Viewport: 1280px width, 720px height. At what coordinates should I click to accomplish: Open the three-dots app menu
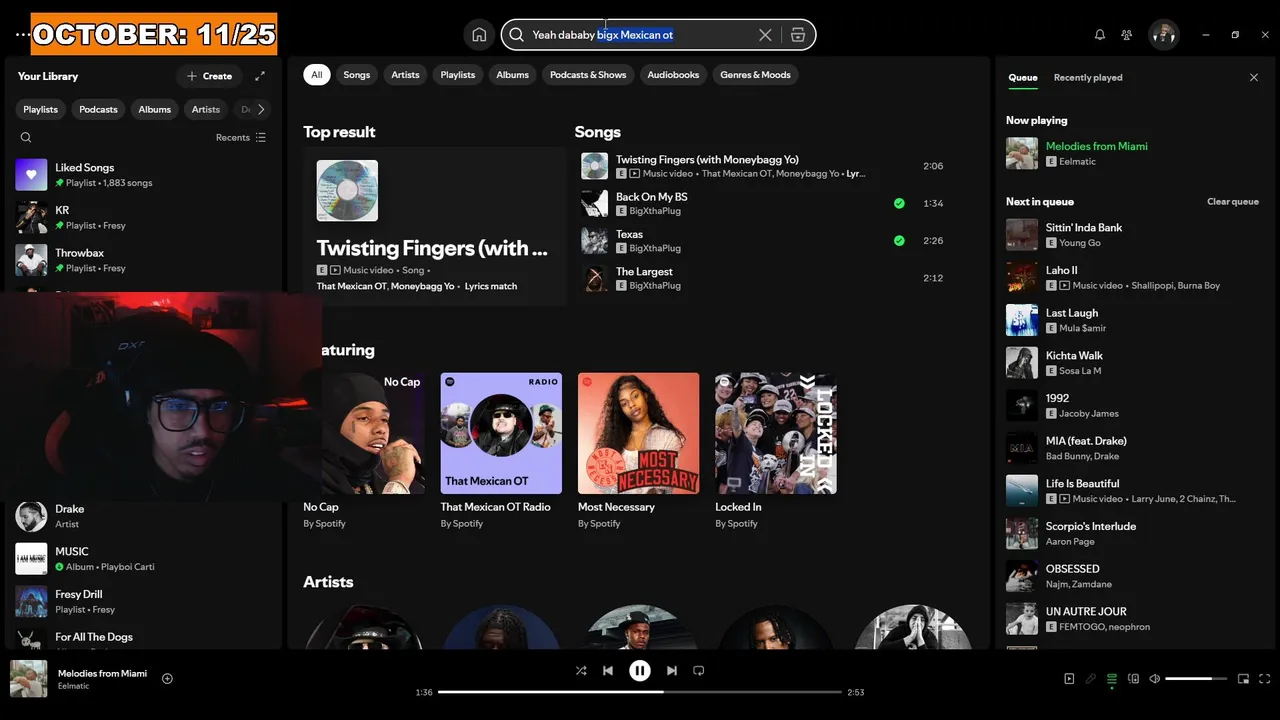pos(22,35)
